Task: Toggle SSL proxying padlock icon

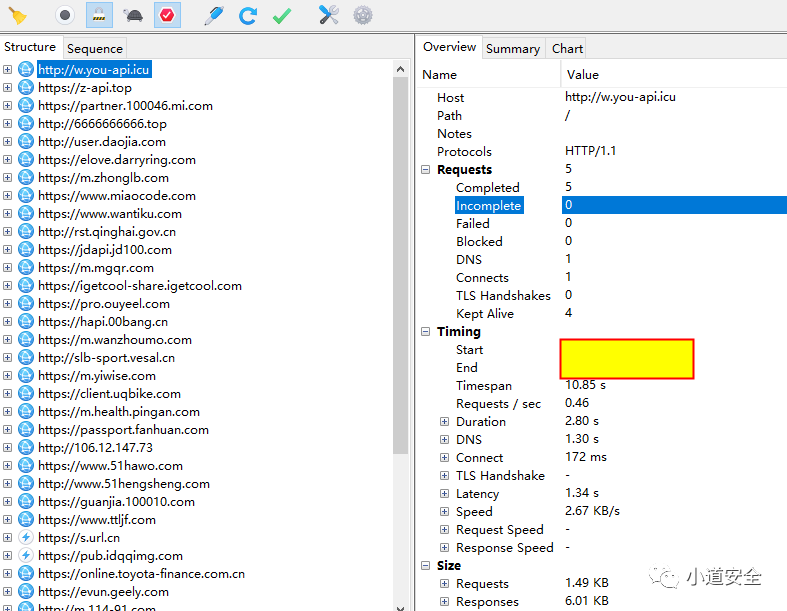Action: 98,15
